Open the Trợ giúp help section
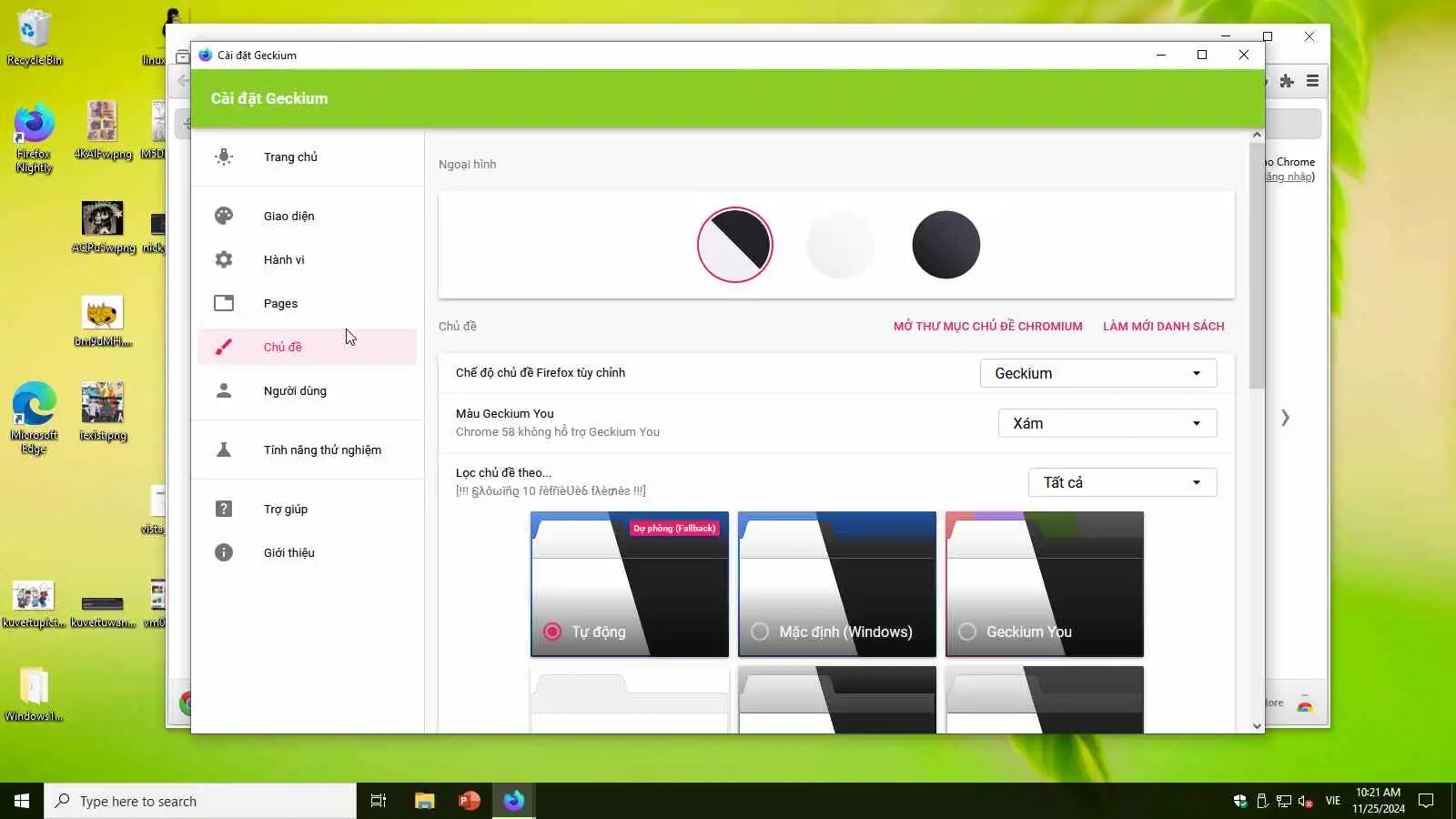This screenshot has height=819, width=1456. coord(308,509)
